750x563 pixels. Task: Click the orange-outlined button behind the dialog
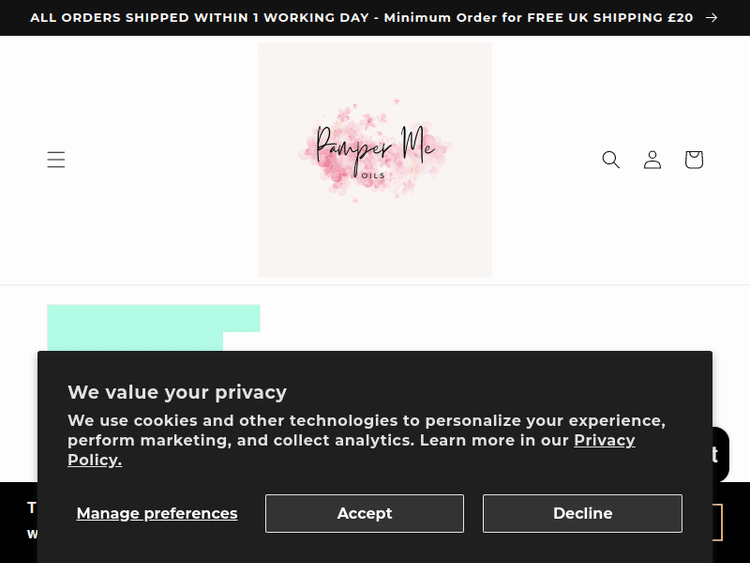(718, 522)
